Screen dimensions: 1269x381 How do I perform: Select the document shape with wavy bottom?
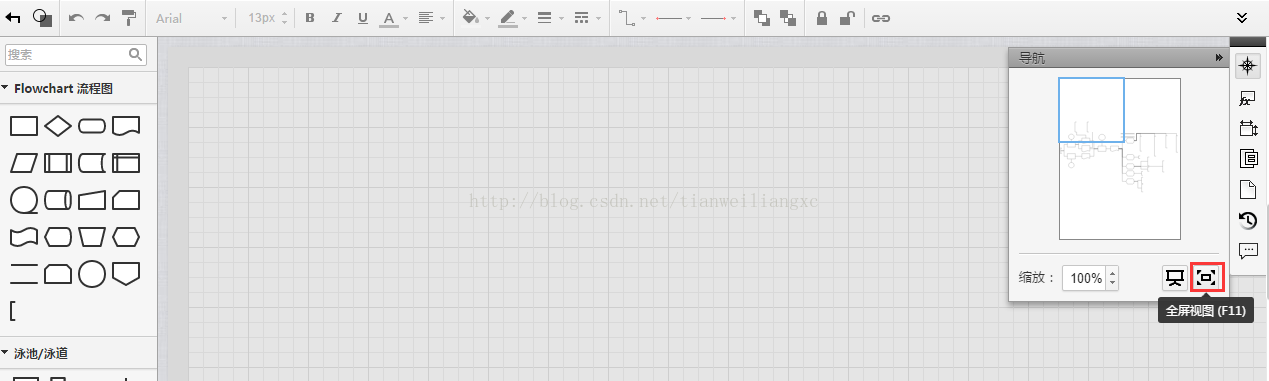coord(126,126)
